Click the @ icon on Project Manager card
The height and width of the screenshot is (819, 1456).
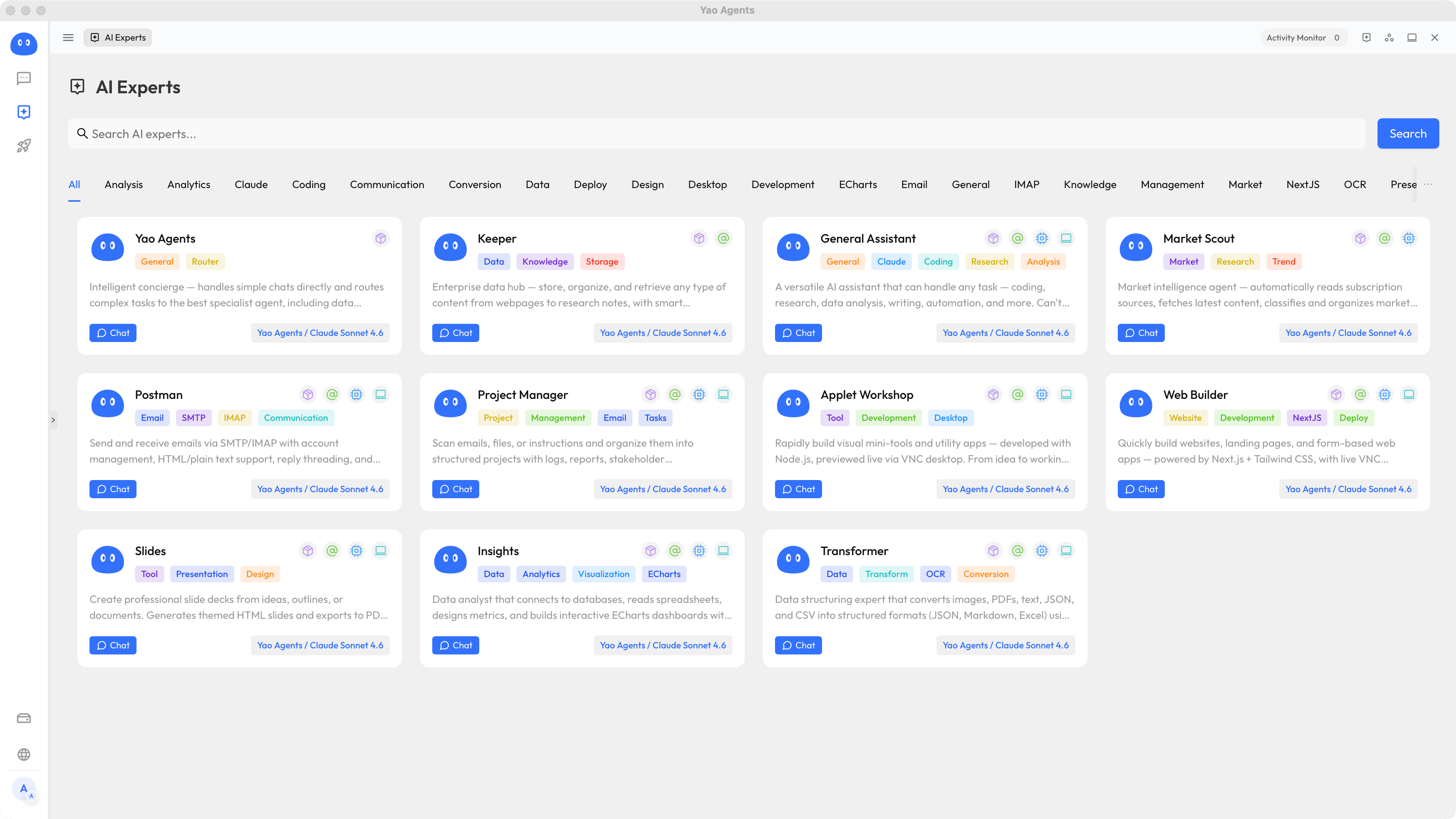click(675, 394)
